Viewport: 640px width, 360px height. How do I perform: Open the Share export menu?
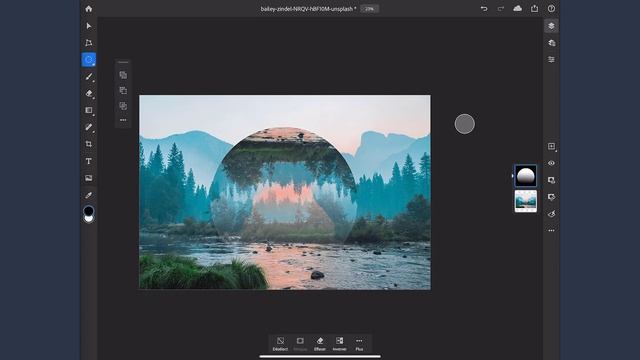tap(534, 9)
